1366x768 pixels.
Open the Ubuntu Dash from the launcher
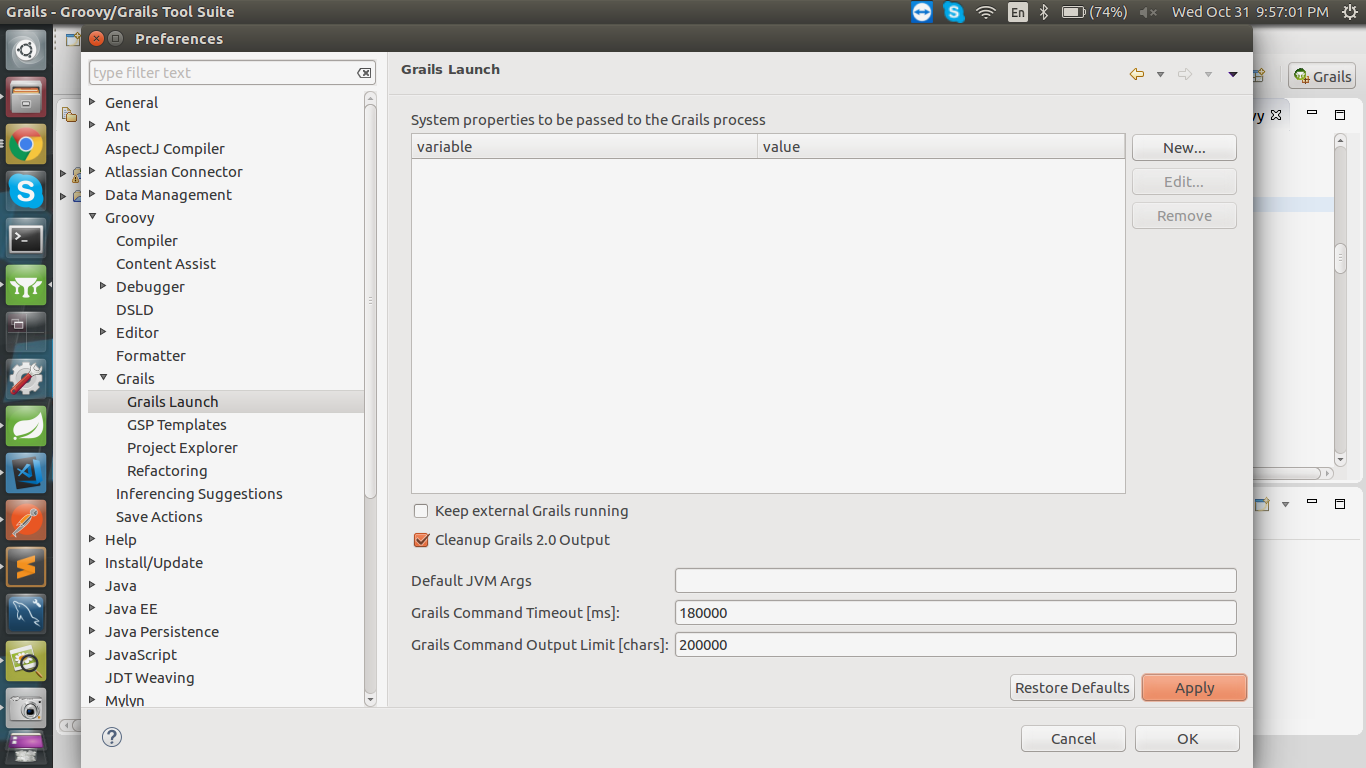tap(26, 48)
